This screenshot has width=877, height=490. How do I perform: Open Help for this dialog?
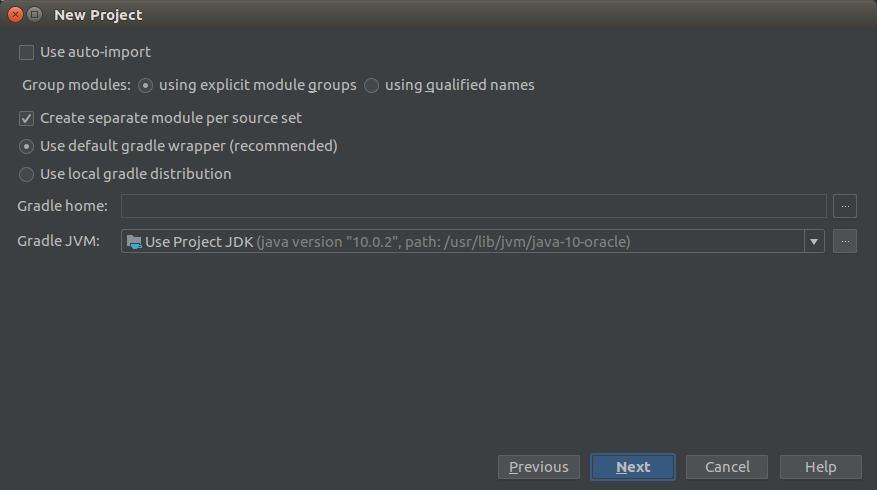pyautogui.click(x=821, y=467)
